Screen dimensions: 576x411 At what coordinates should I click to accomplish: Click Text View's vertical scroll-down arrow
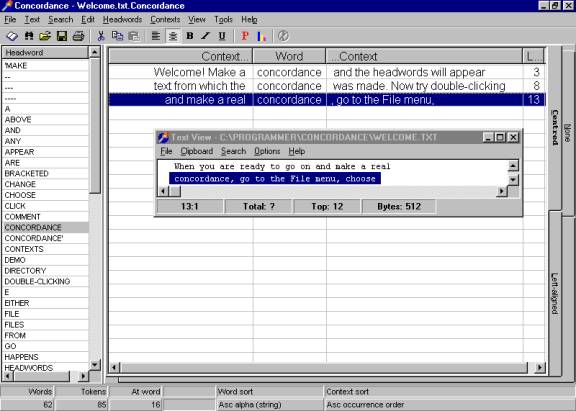click(513, 180)
